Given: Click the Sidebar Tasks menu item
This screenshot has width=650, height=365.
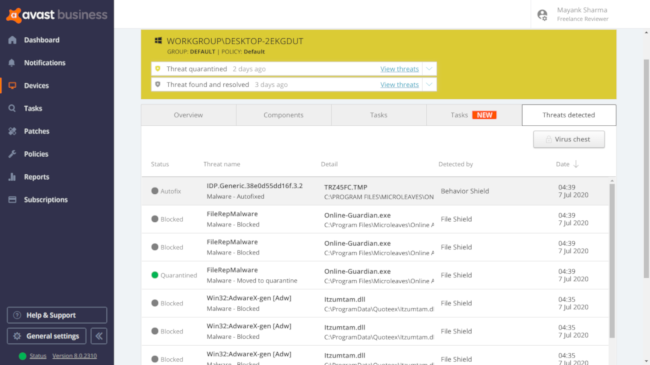Looking at the screenshot, I should coord(33,108).
